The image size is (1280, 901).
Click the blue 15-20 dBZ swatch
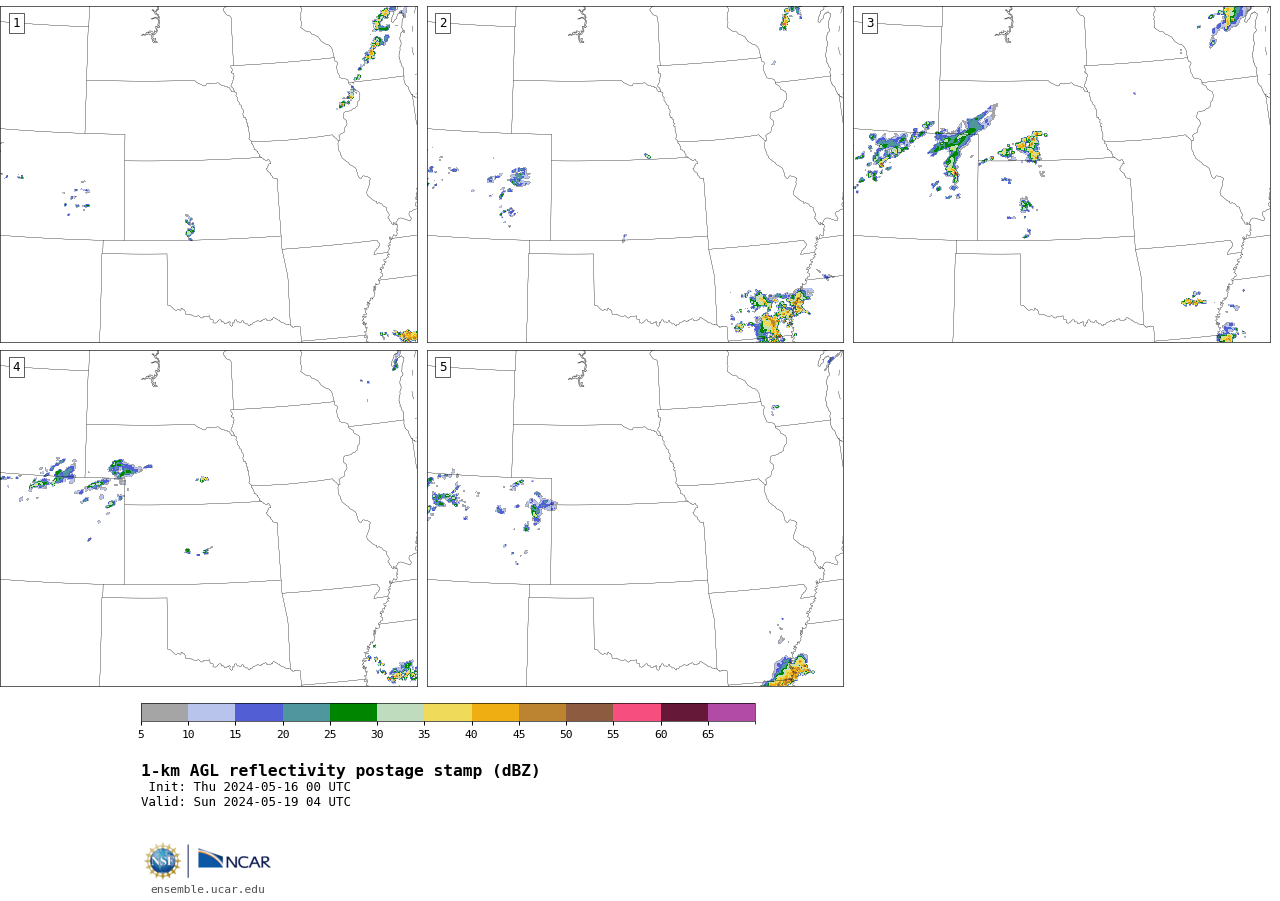click(x=259, y=713)
